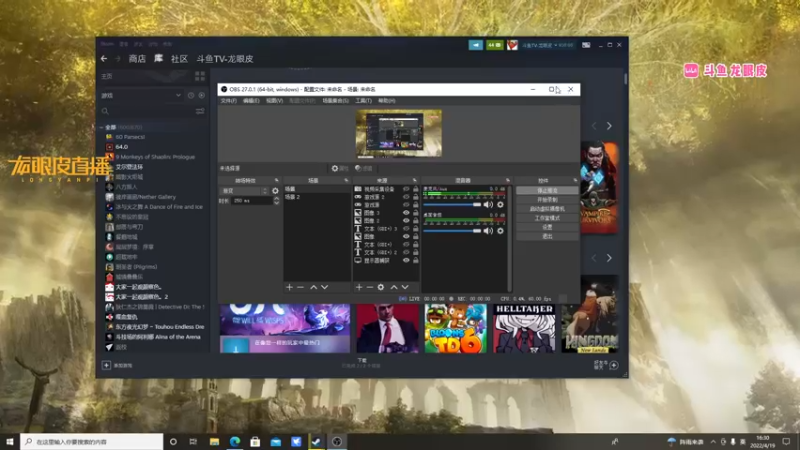Adjust the desktop audio volume slider

click(x=452, y=231)
